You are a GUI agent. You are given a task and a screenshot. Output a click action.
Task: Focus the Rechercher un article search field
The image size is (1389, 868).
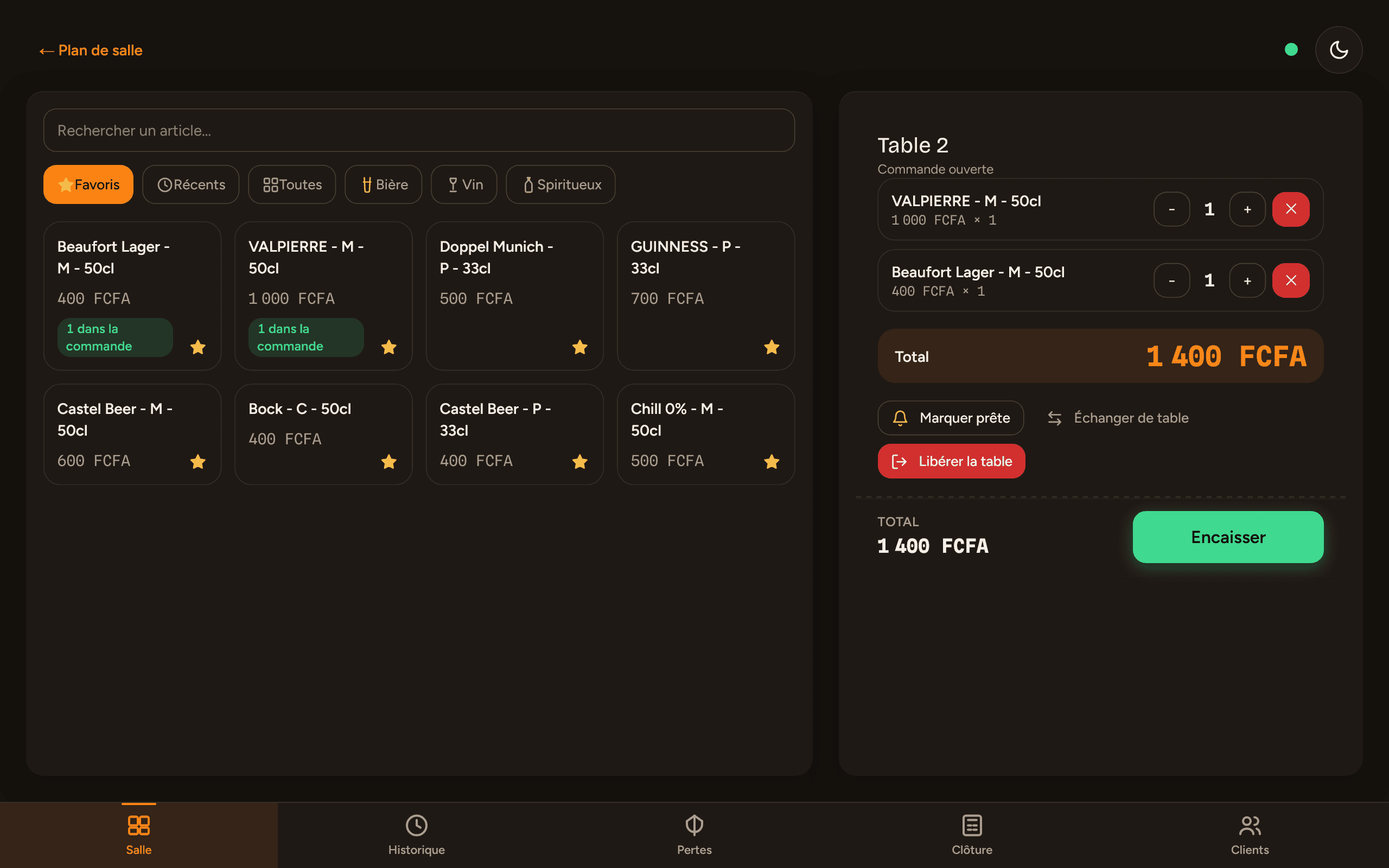(x=419, y=130)
